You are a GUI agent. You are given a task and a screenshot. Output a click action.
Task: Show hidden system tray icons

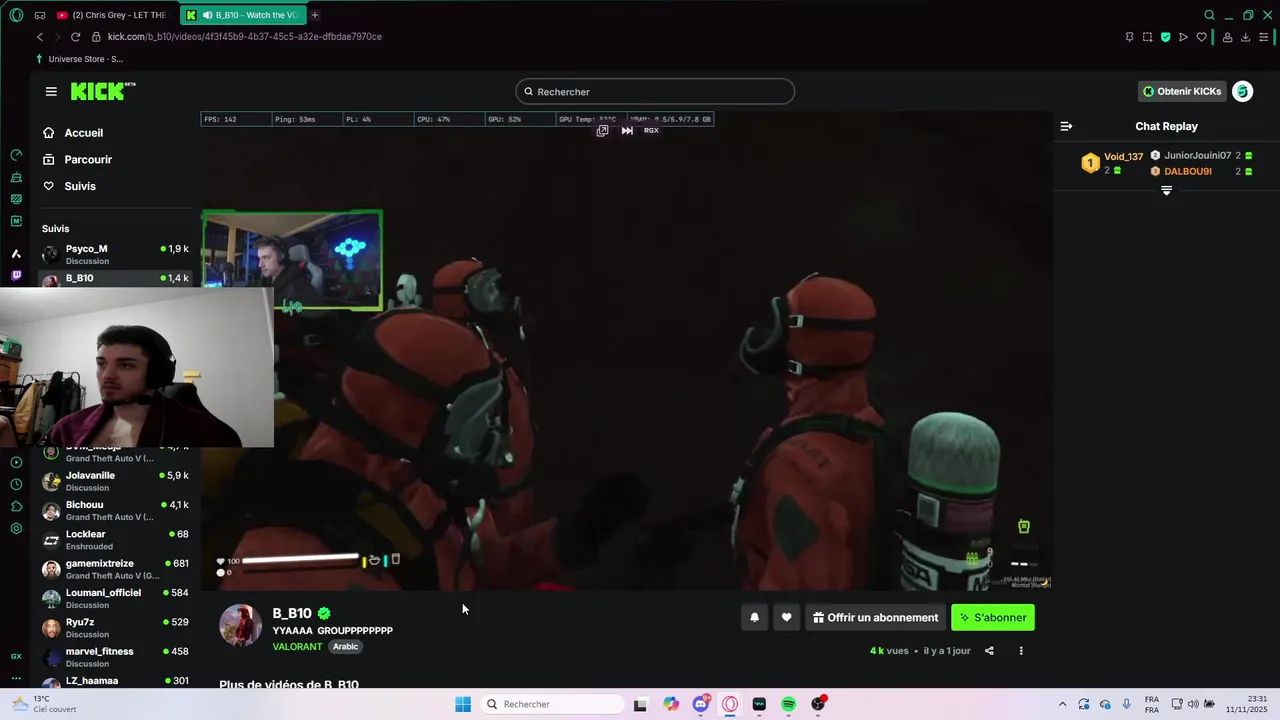click(x=1062, y=704)
